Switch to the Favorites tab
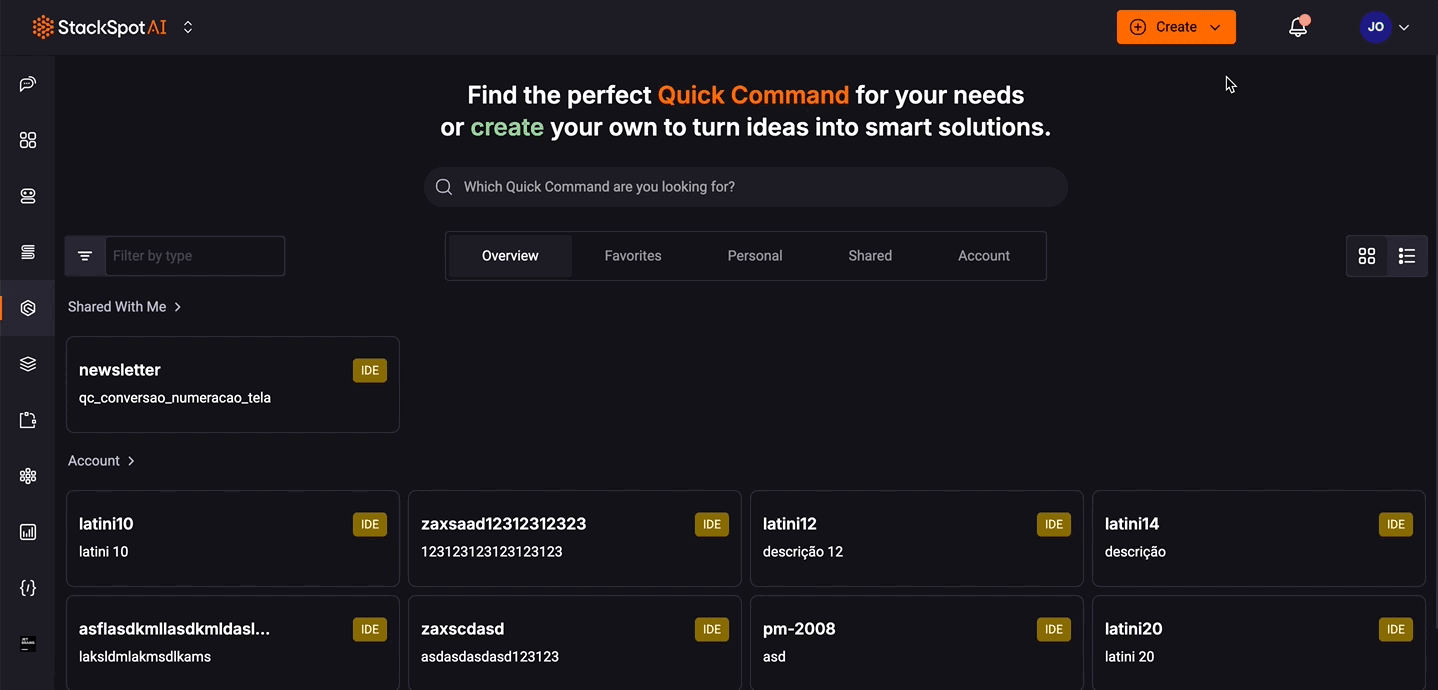Viewport: 1438px width, 690px height. point(632,255)
